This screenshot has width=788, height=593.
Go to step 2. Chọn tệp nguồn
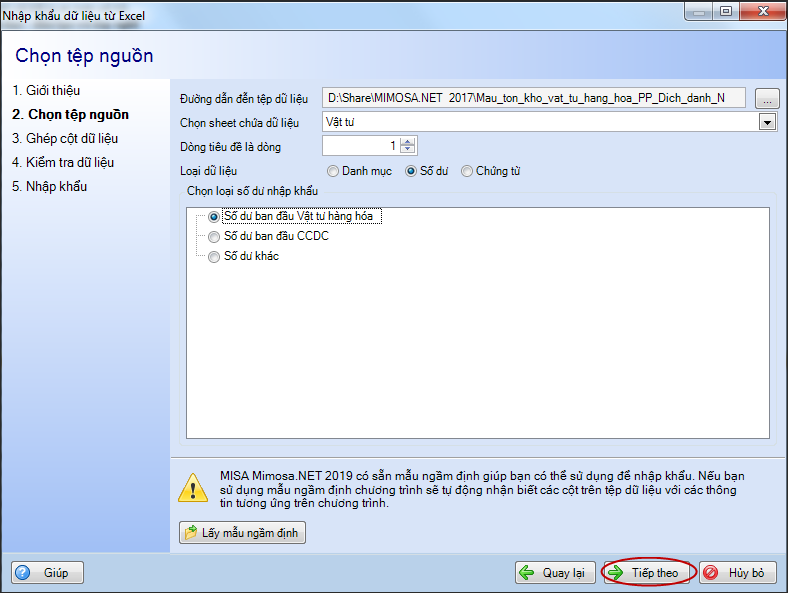[70, 115]
